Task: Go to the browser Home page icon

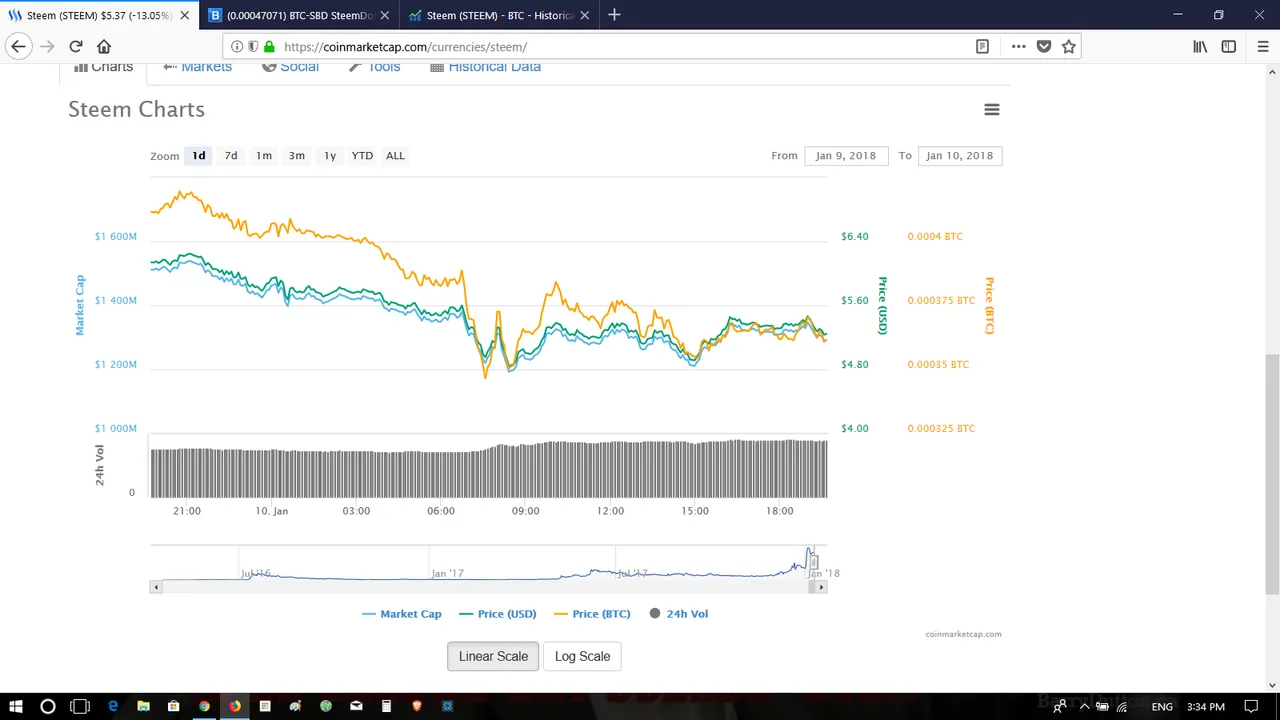Action: pos(104,46)
